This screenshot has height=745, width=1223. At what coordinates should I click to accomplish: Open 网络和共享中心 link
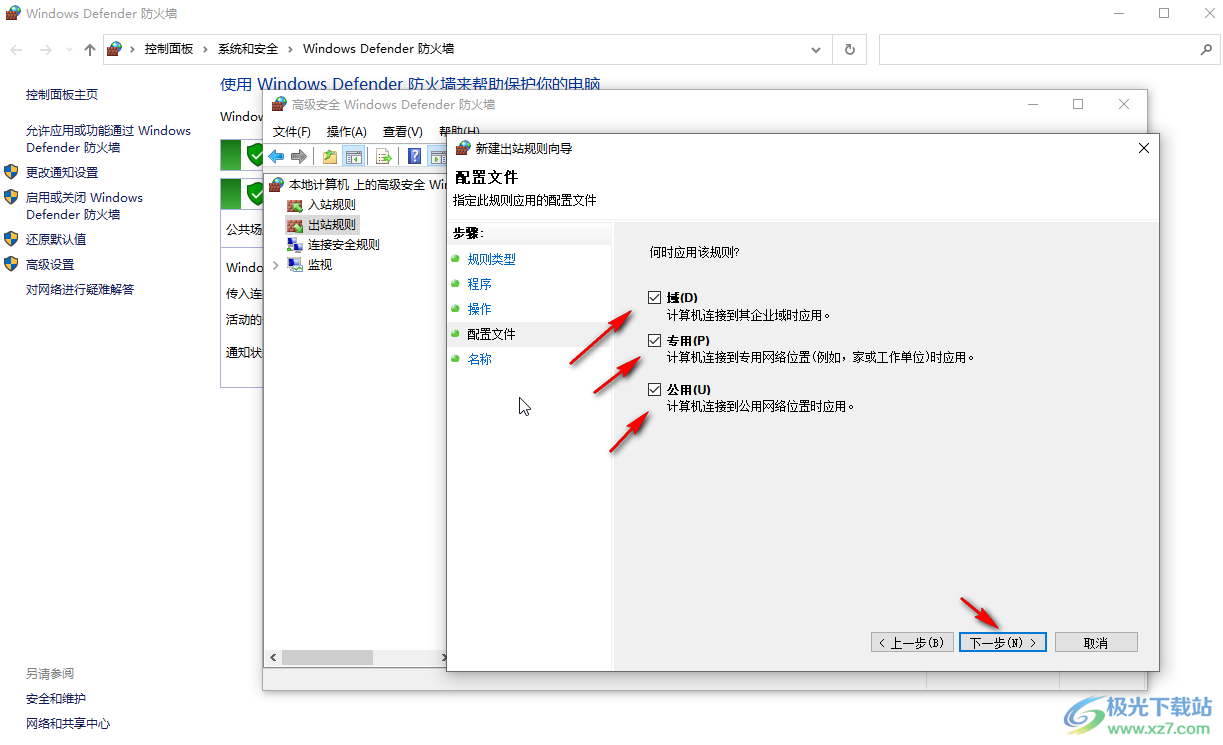[68, 723]
